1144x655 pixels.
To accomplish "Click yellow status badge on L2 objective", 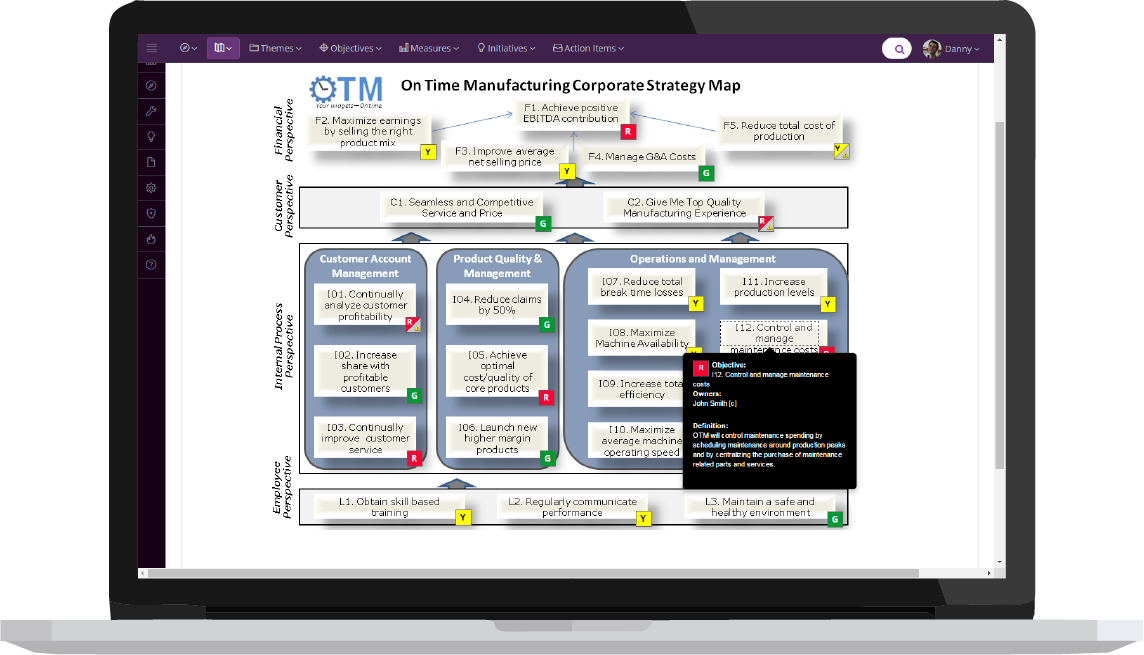I will point(643,518).
